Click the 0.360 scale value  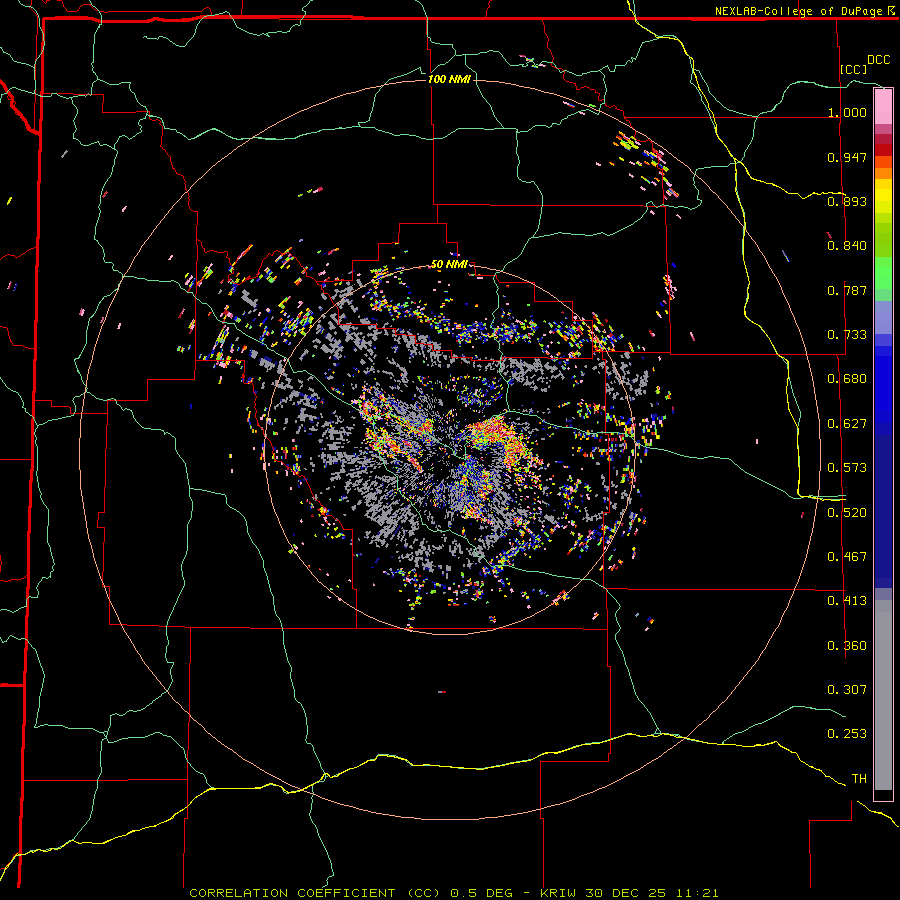(847, 646)
